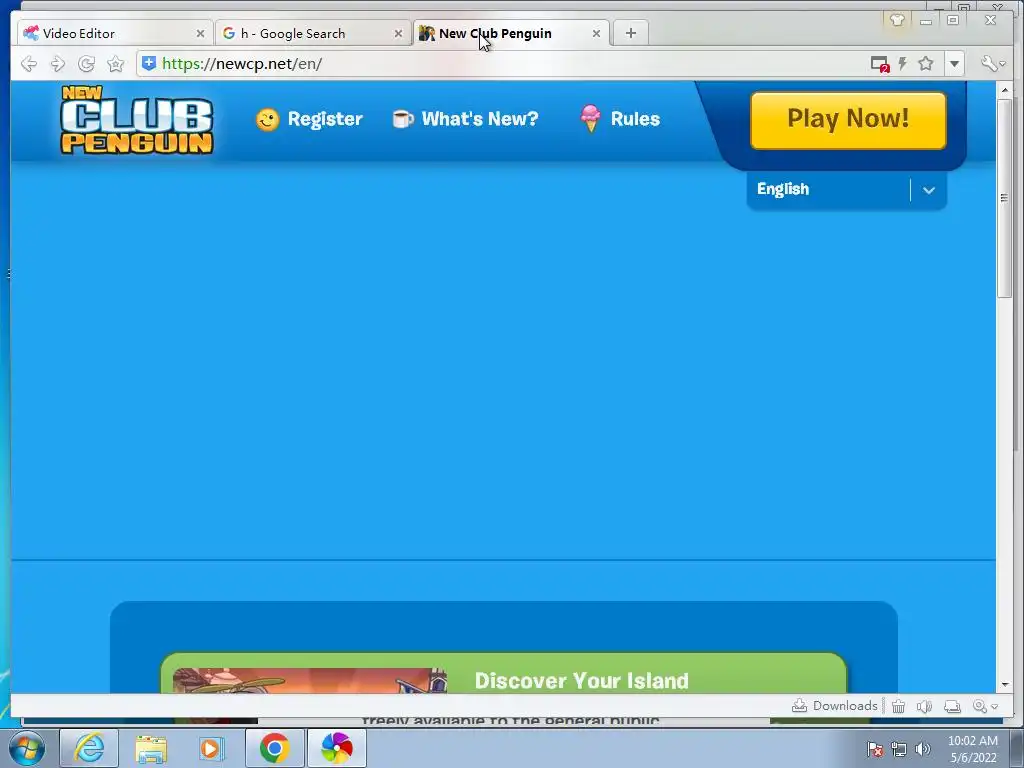Click the address bar URL field
Image resolution: width=1024 pixels, height=768 pixels.
pyautogui.click(x=509, y=63)
